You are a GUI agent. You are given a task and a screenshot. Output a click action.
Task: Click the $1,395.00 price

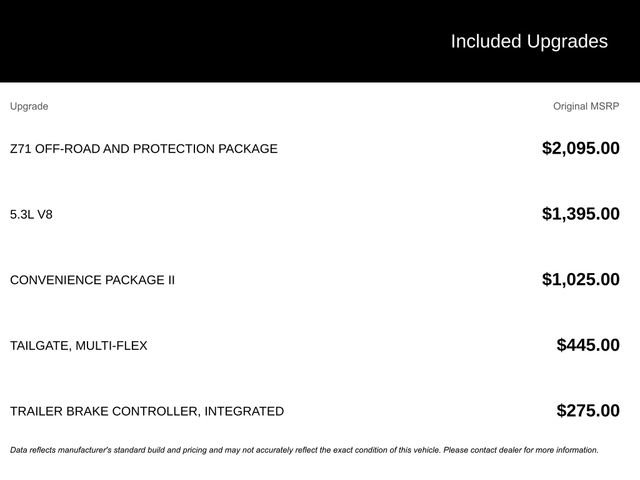click(580, 213)
